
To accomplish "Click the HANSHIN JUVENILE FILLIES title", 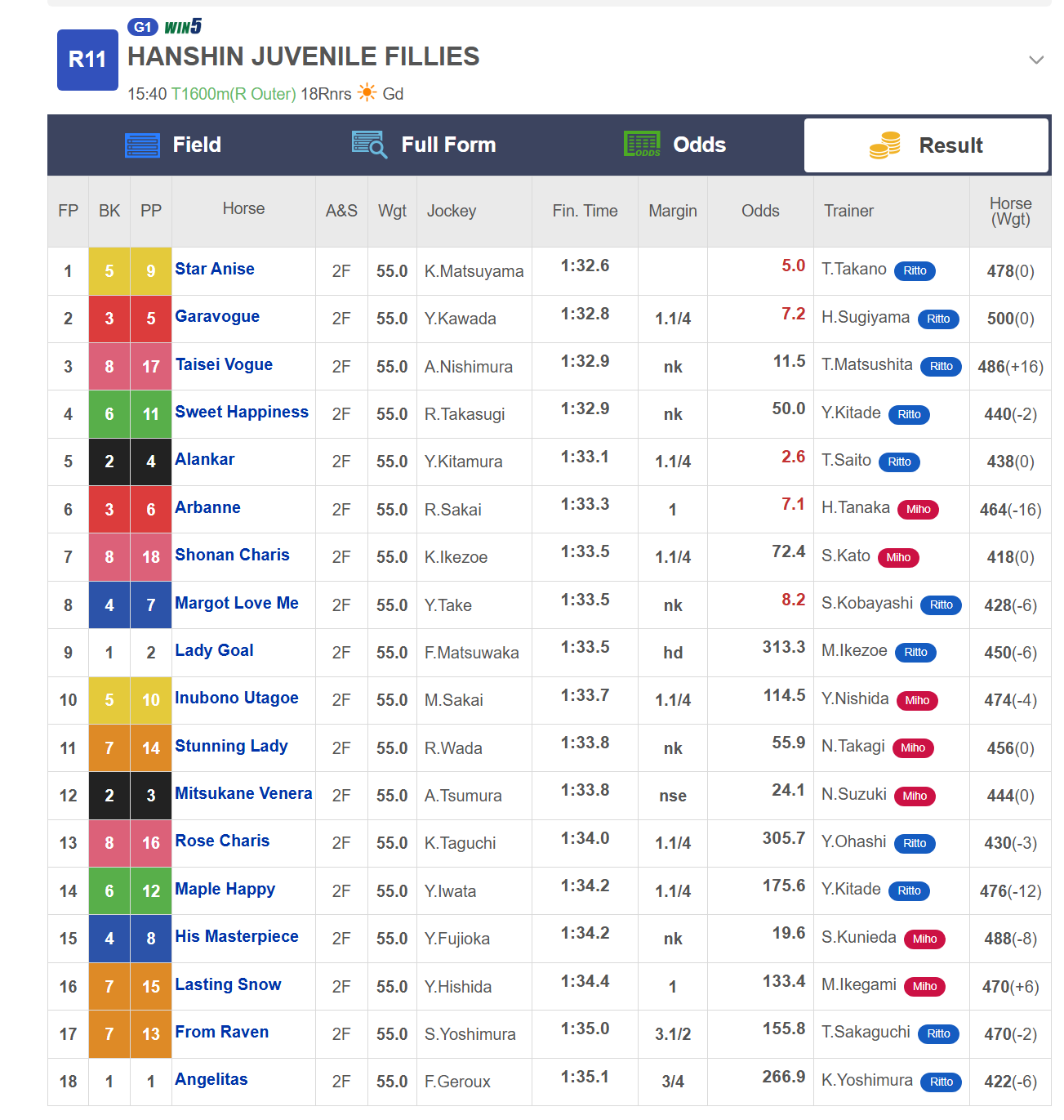I will 304,56.
